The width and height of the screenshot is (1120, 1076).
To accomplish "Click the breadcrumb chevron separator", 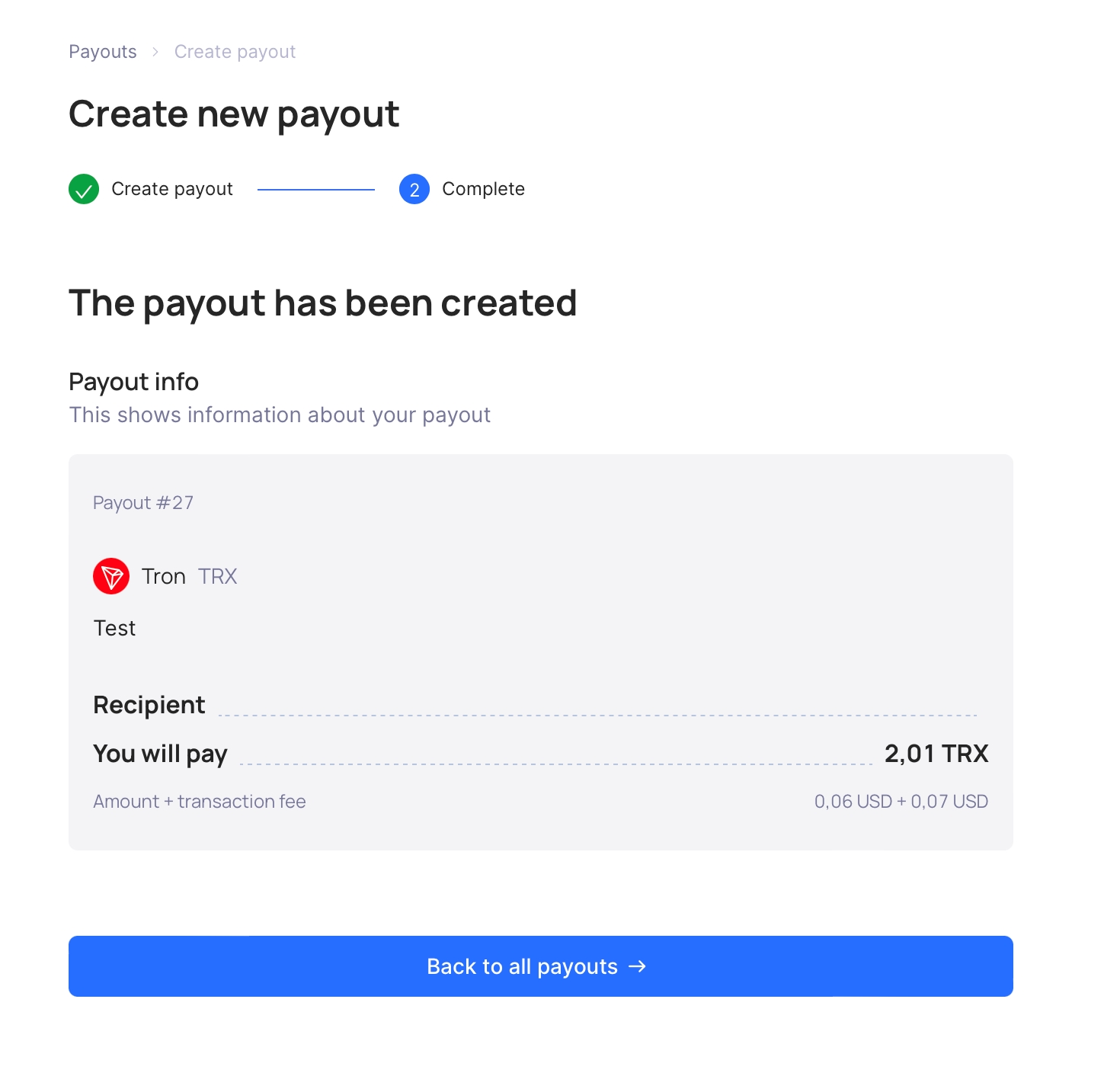I will click(x=155, y=52).
